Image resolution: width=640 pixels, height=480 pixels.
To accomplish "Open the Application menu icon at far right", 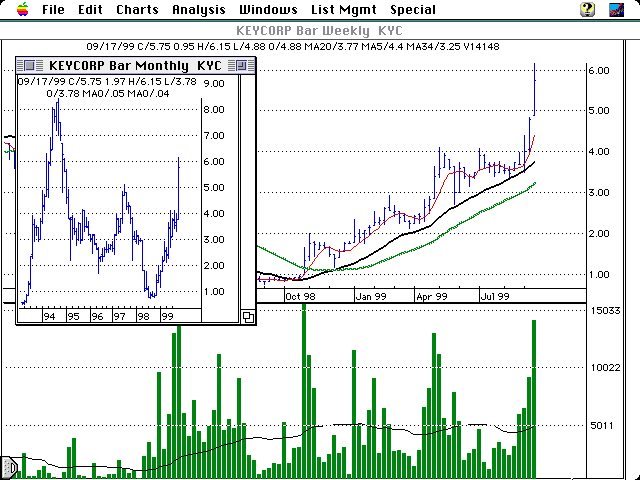I will pyautogui.click(x=616, y=9).
